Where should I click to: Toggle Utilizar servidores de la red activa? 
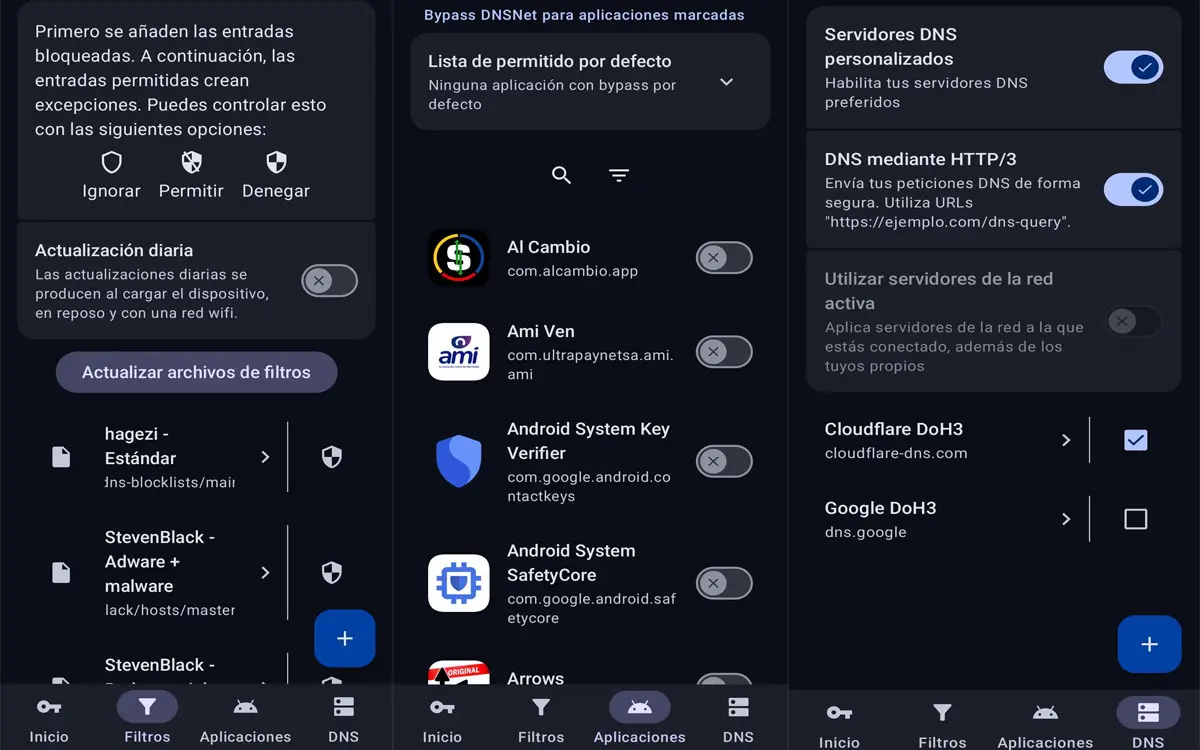pos(1134,321)
